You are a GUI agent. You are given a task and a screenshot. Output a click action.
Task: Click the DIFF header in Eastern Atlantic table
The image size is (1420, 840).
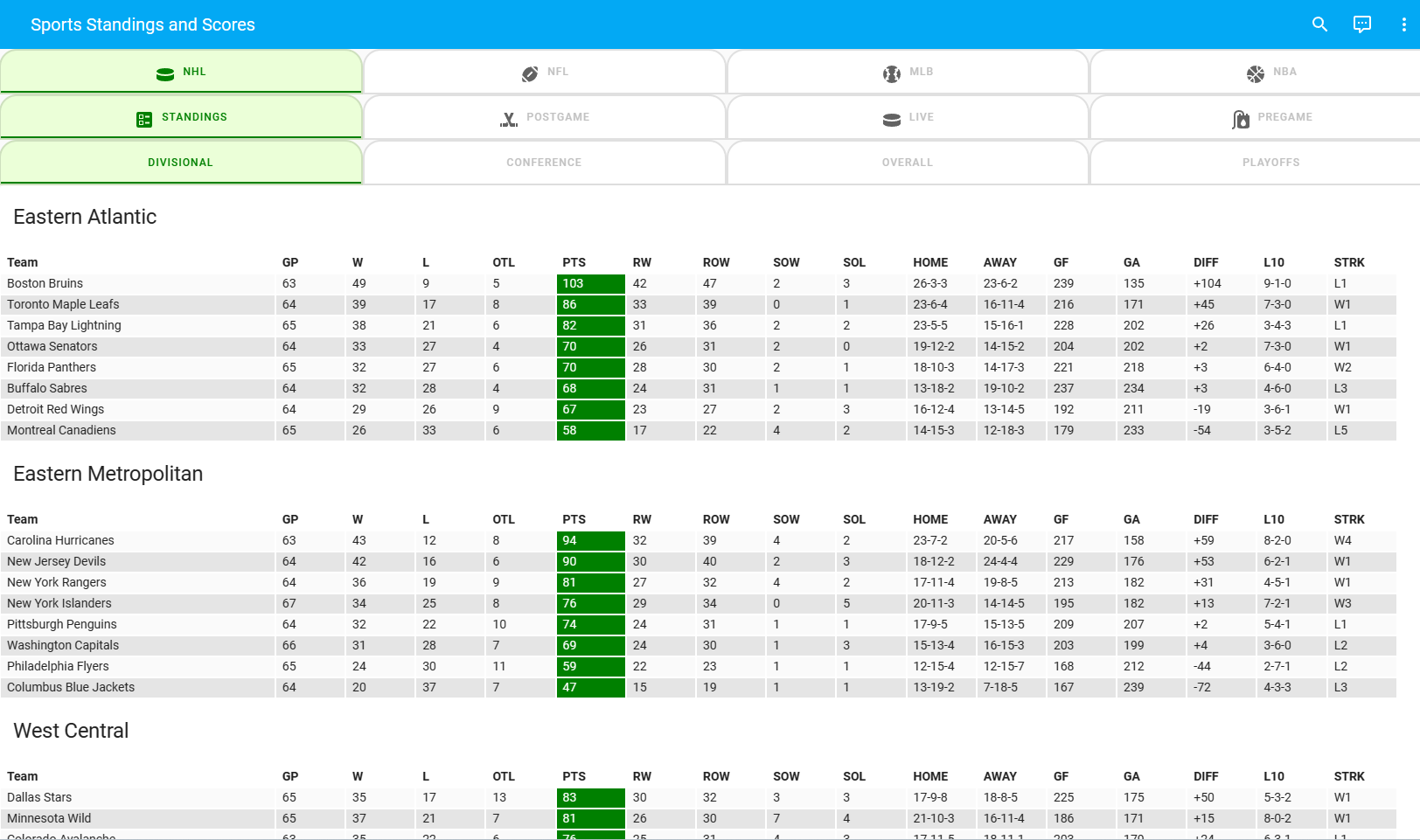pyautogui.click(x=1206, y=262)
